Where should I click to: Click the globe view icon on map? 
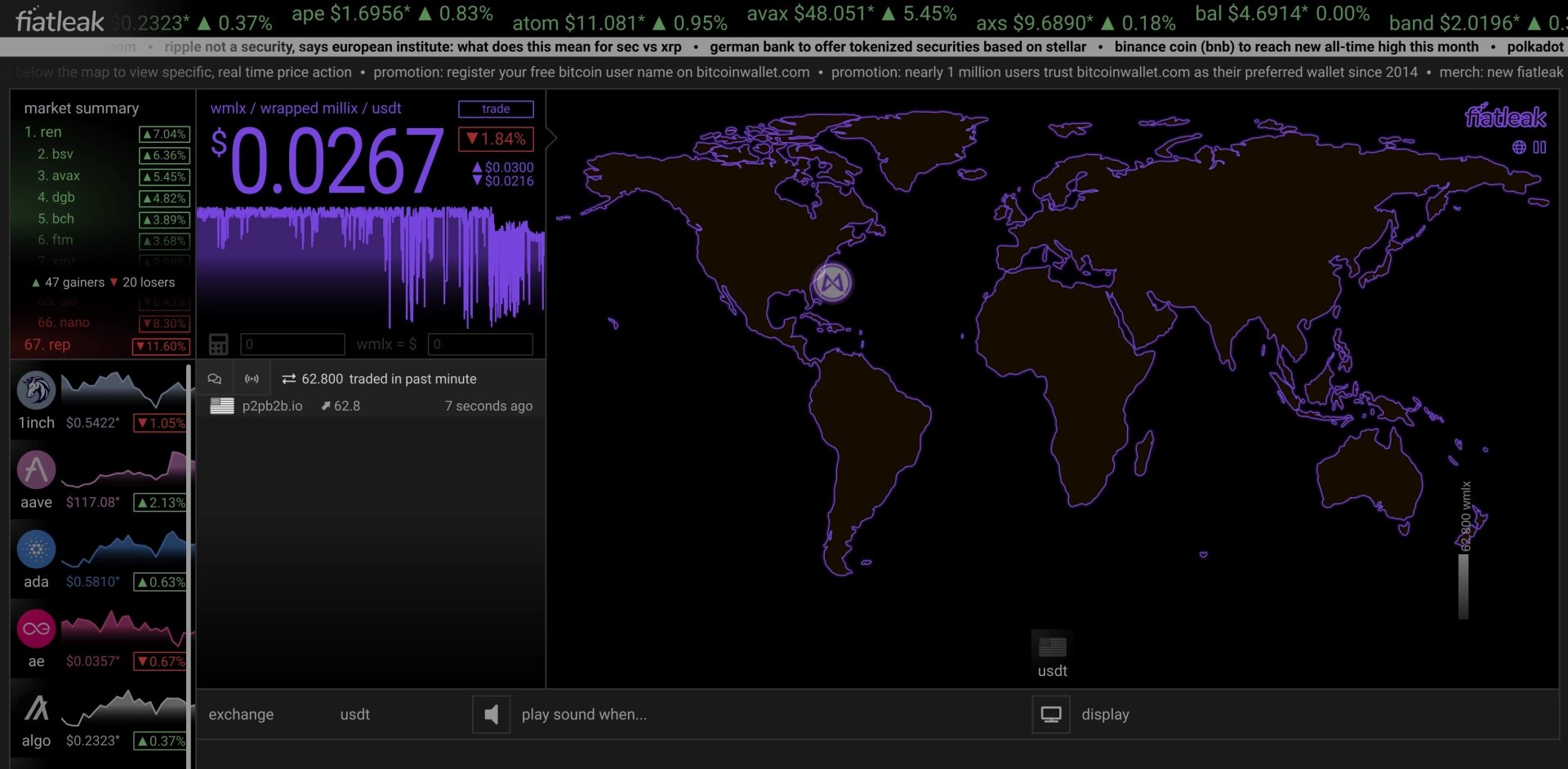1519,148
